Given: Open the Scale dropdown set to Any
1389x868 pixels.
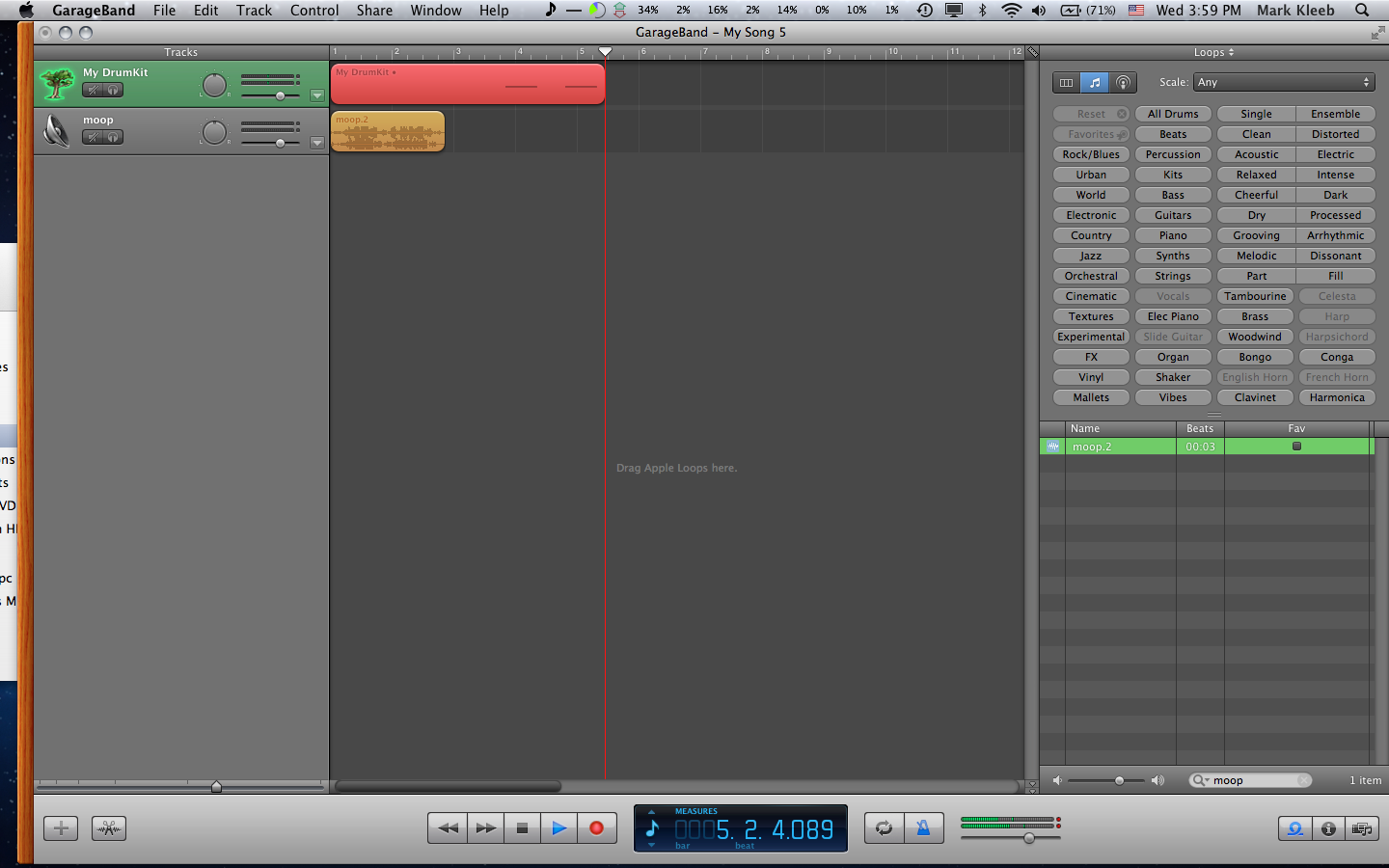Looking at the screenshot, I should tap(1284, 82).
